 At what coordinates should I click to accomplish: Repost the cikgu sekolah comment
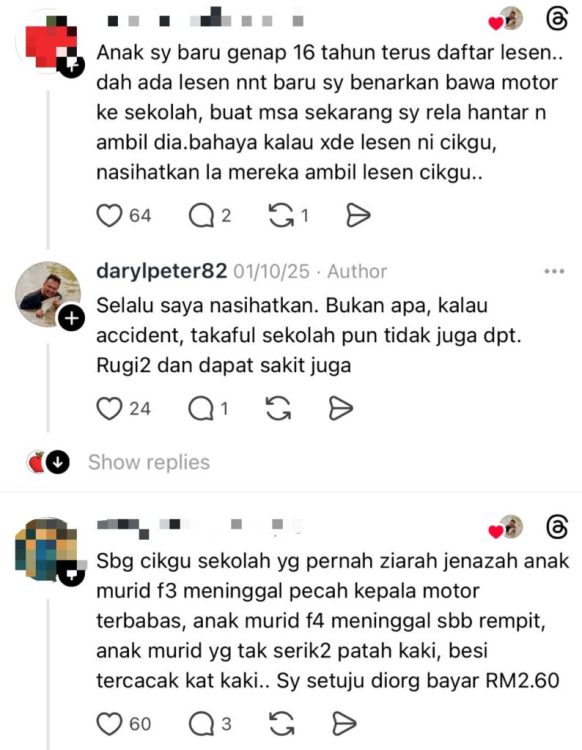coord(282,724)
